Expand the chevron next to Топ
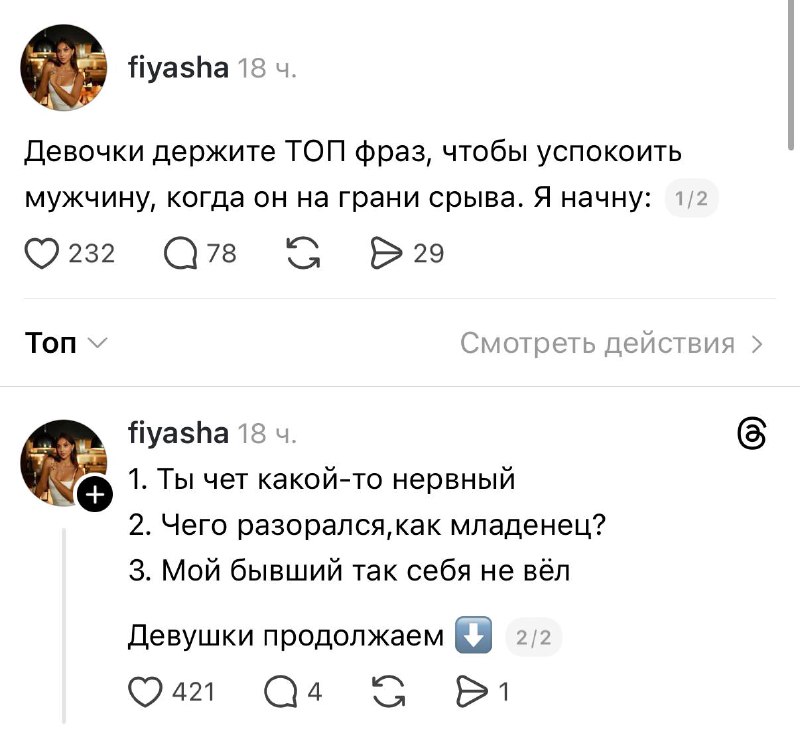The height and width of the screenshot is (747, 800). [x=99, y=344]
